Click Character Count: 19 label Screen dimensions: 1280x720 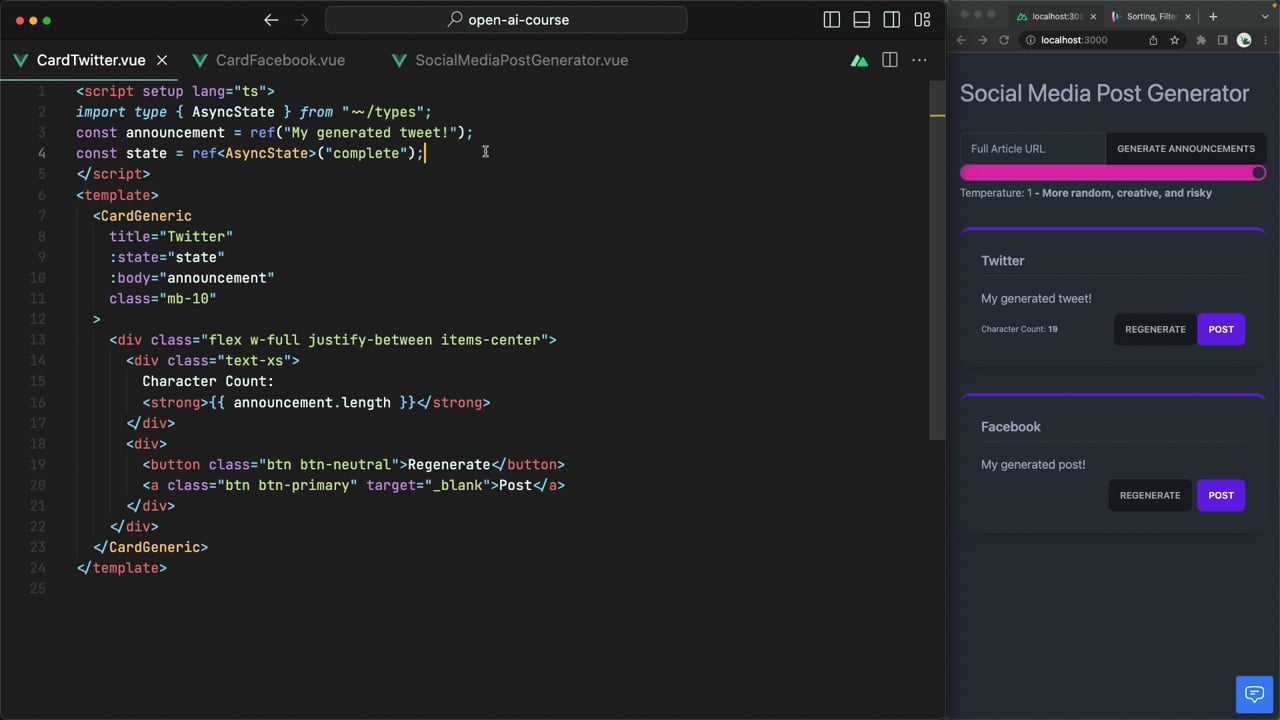(x=1019, y=329)
